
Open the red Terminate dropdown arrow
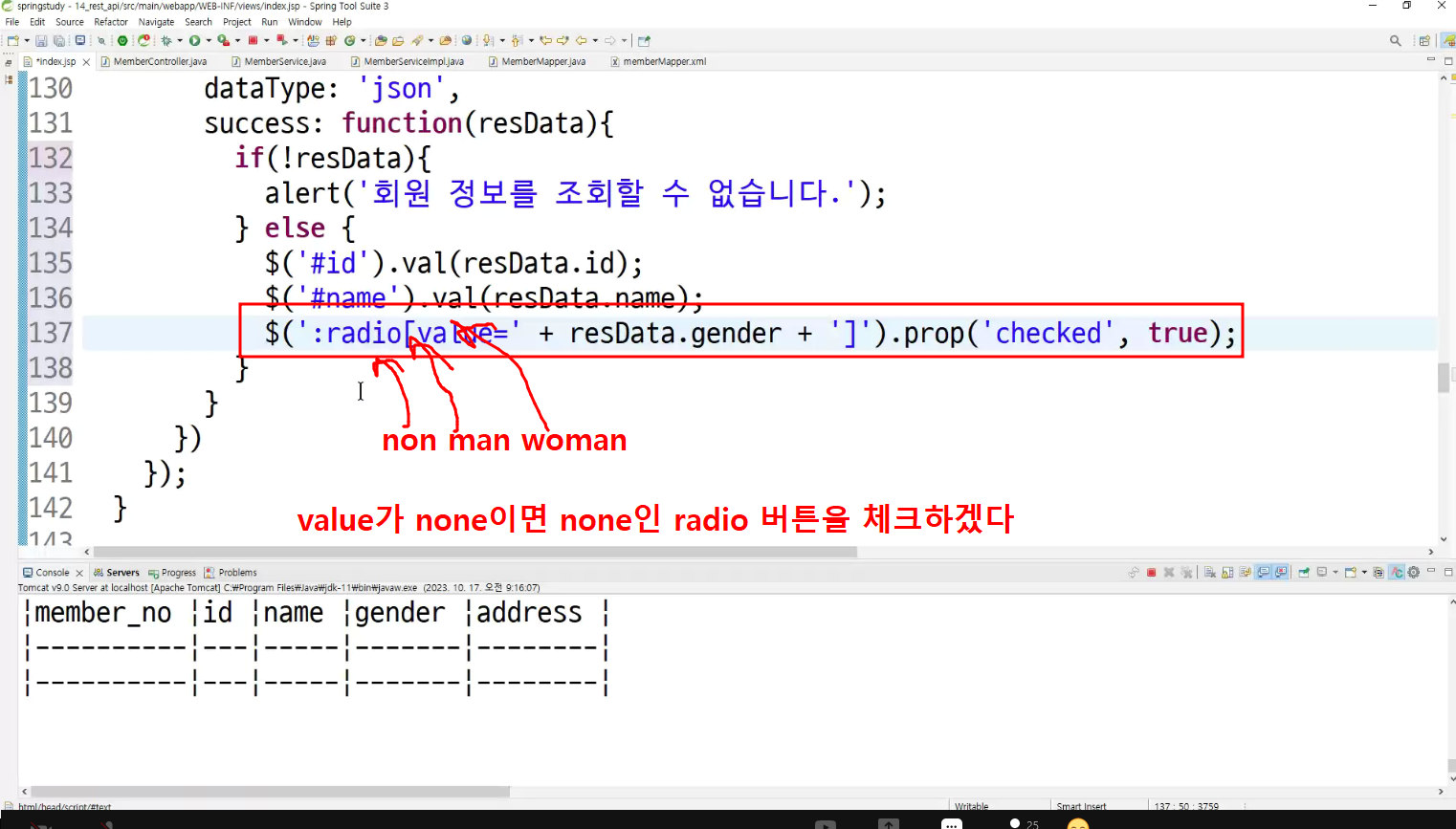tap(267, 40)
